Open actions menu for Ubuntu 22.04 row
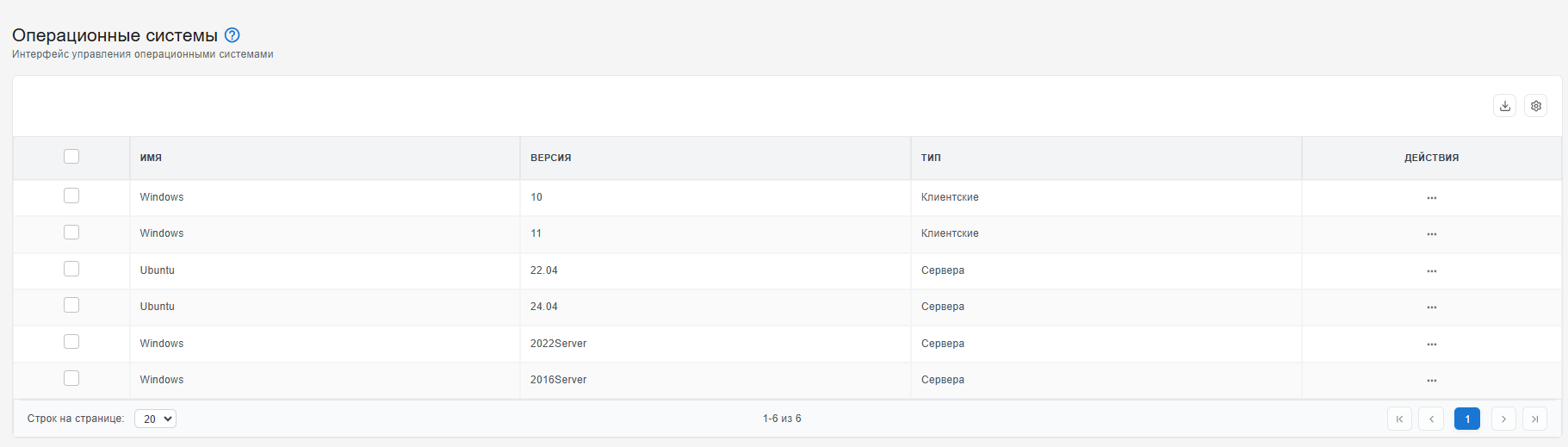Screen dimensions: 1568x447 pos(1431,271)
